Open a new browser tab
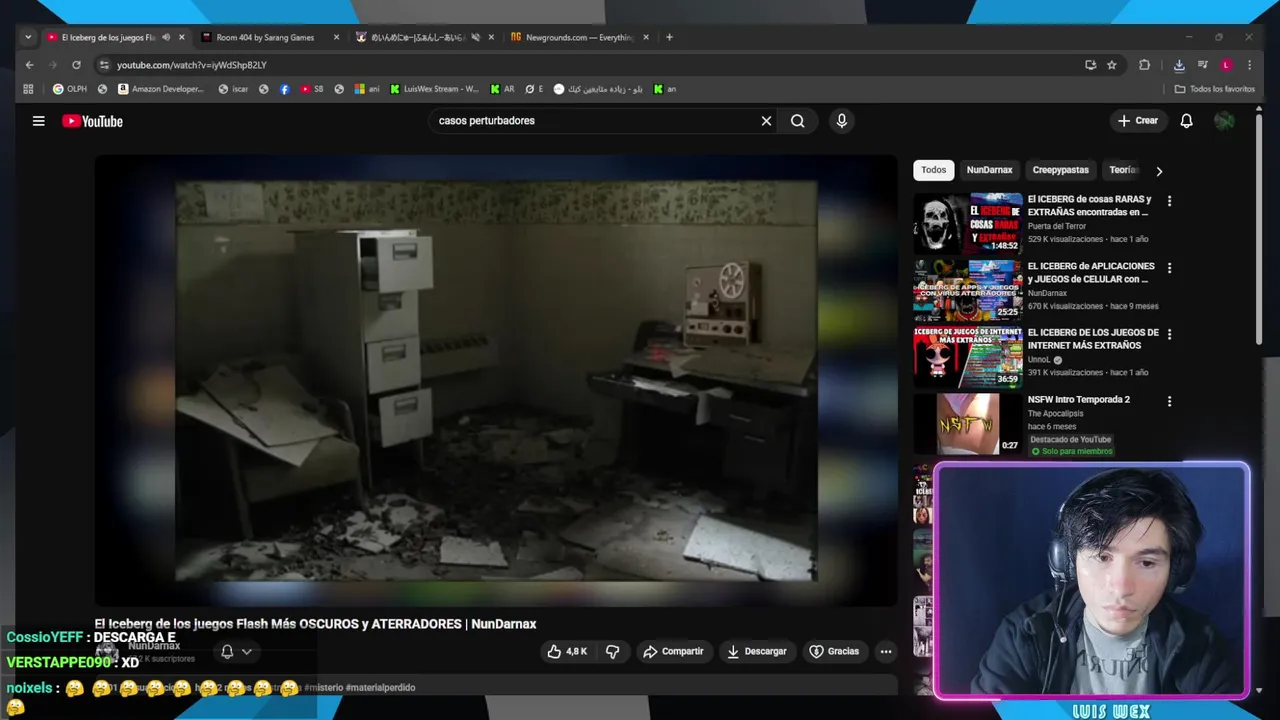 coord(669,37)
